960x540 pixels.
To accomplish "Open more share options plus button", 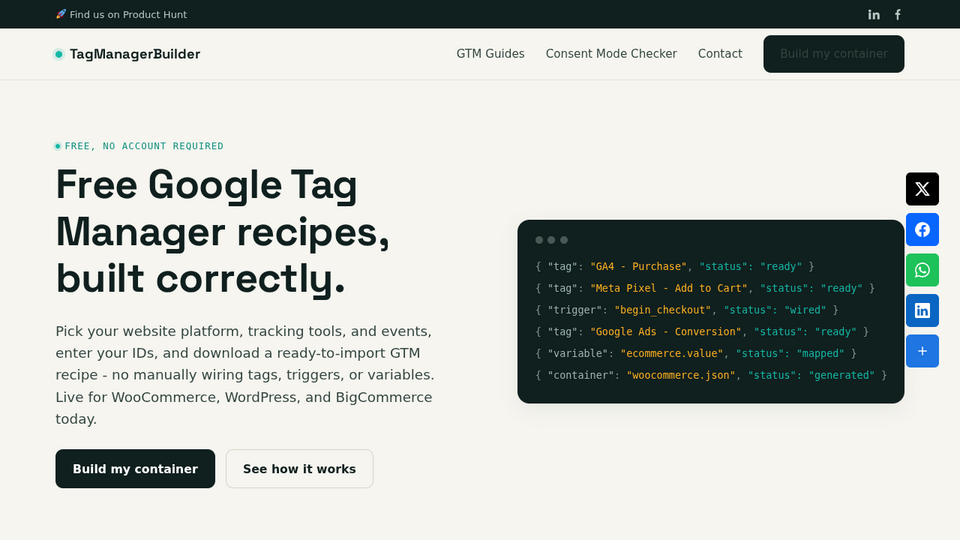I will coord(922,351).
